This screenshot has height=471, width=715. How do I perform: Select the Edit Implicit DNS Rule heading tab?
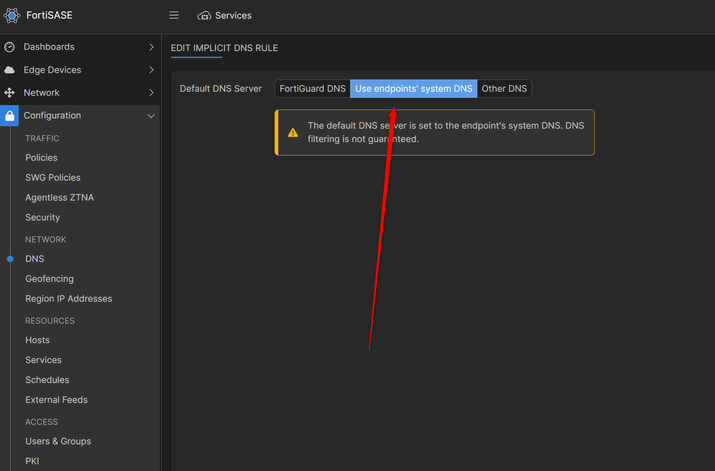(x=224, y=48)
